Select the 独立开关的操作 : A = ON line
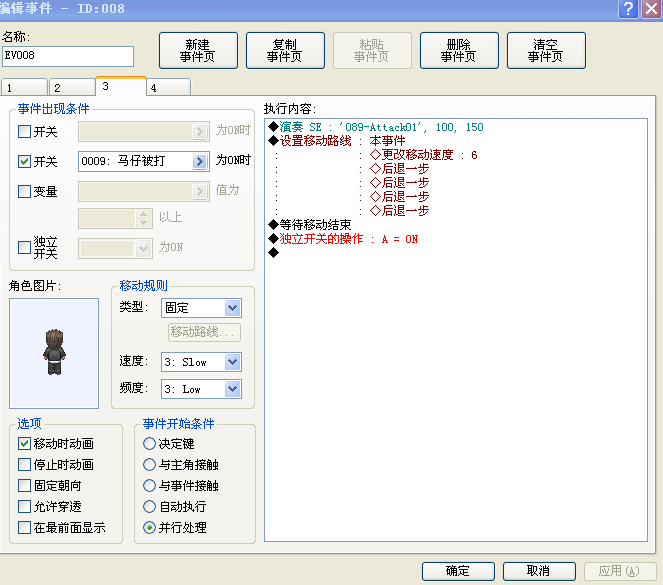 [343, 239]
